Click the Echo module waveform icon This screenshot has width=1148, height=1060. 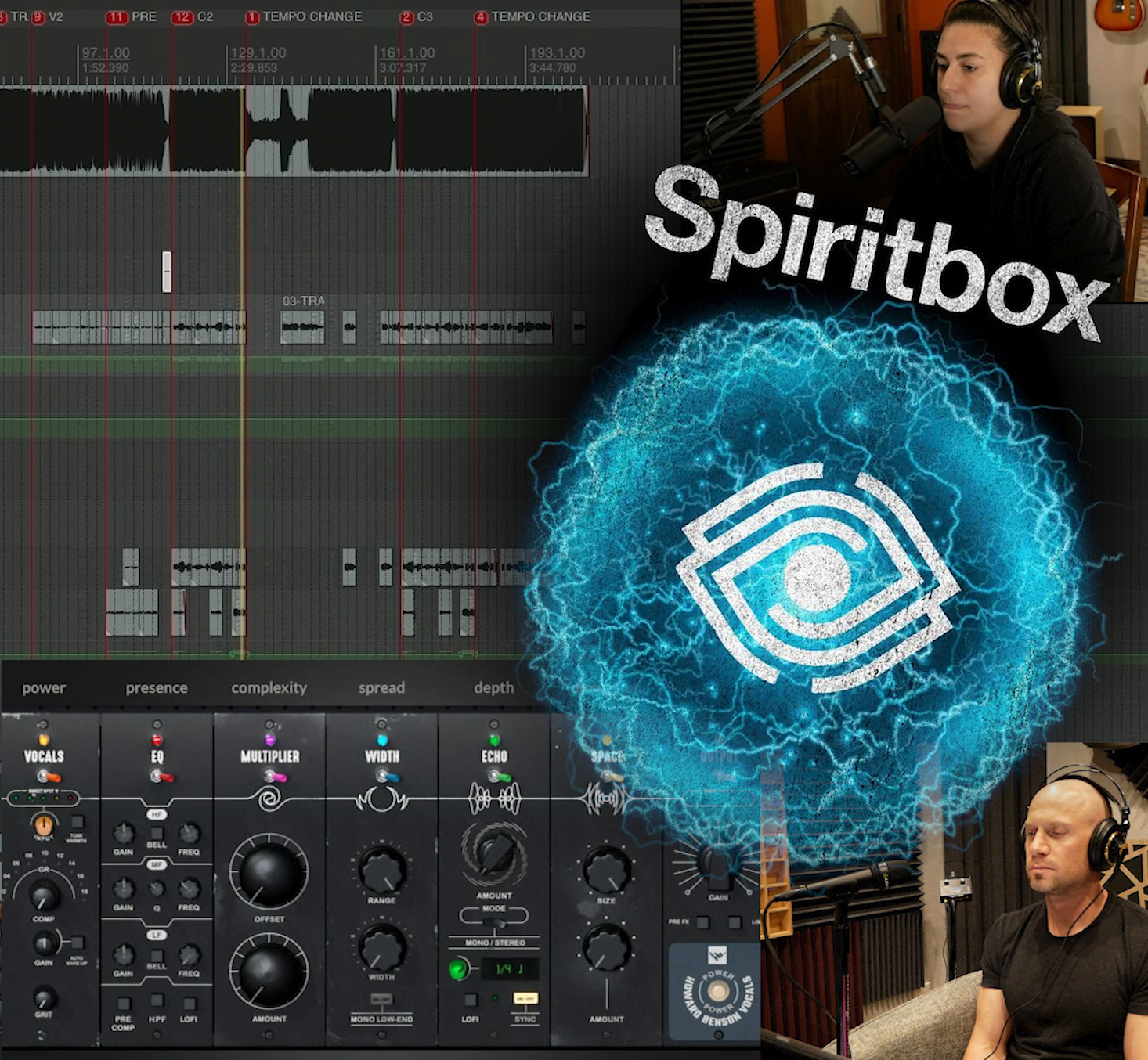pos(494,799)
